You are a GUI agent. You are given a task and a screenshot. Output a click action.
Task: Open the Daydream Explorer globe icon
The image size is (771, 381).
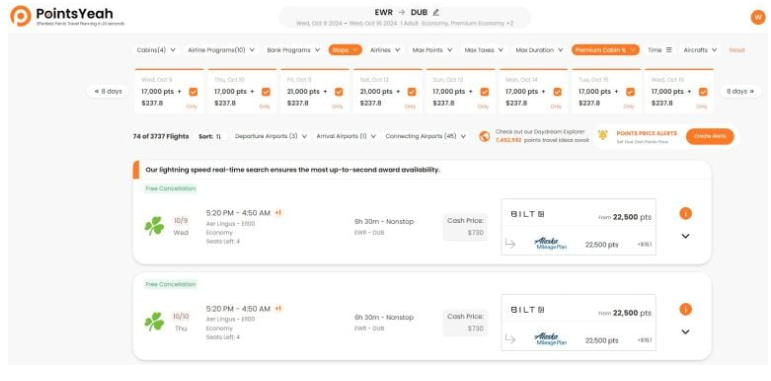(484, 136)
